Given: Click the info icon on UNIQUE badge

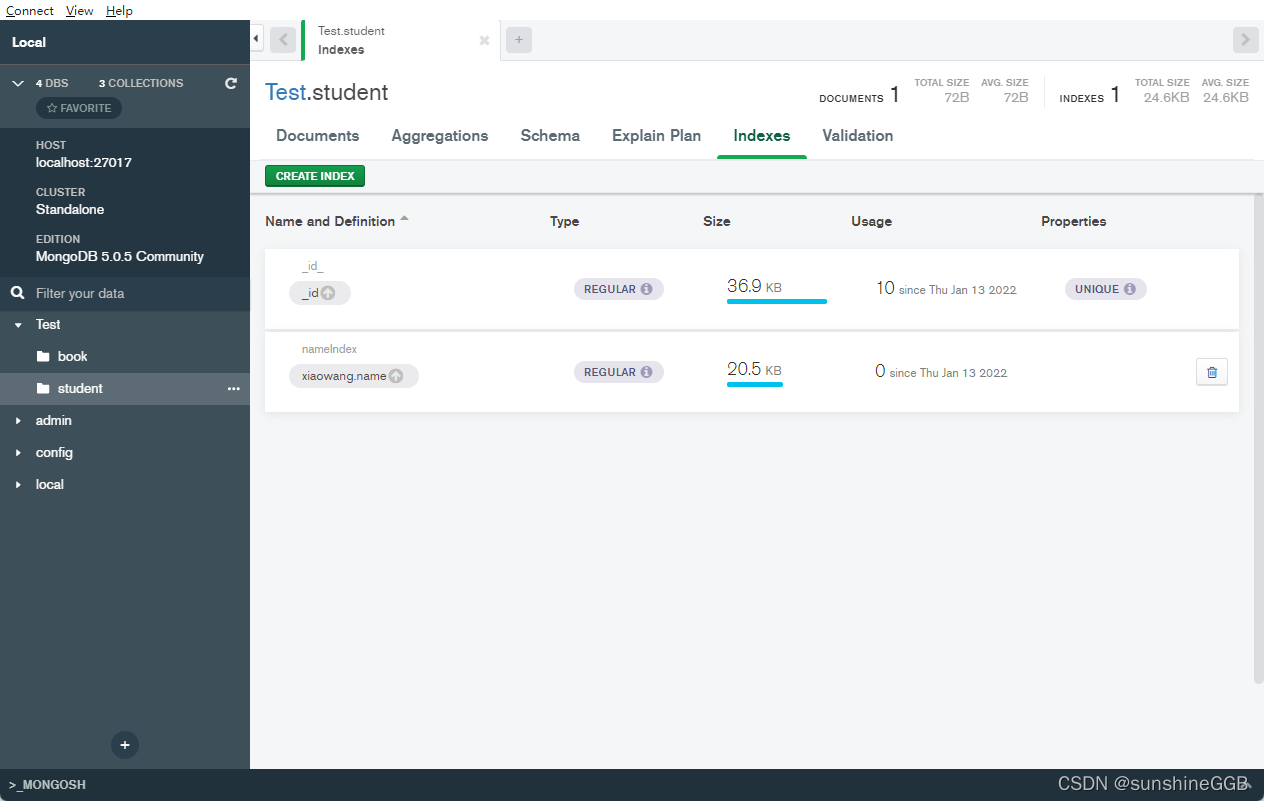Looking at the screenshot, I should (1129, 289).
